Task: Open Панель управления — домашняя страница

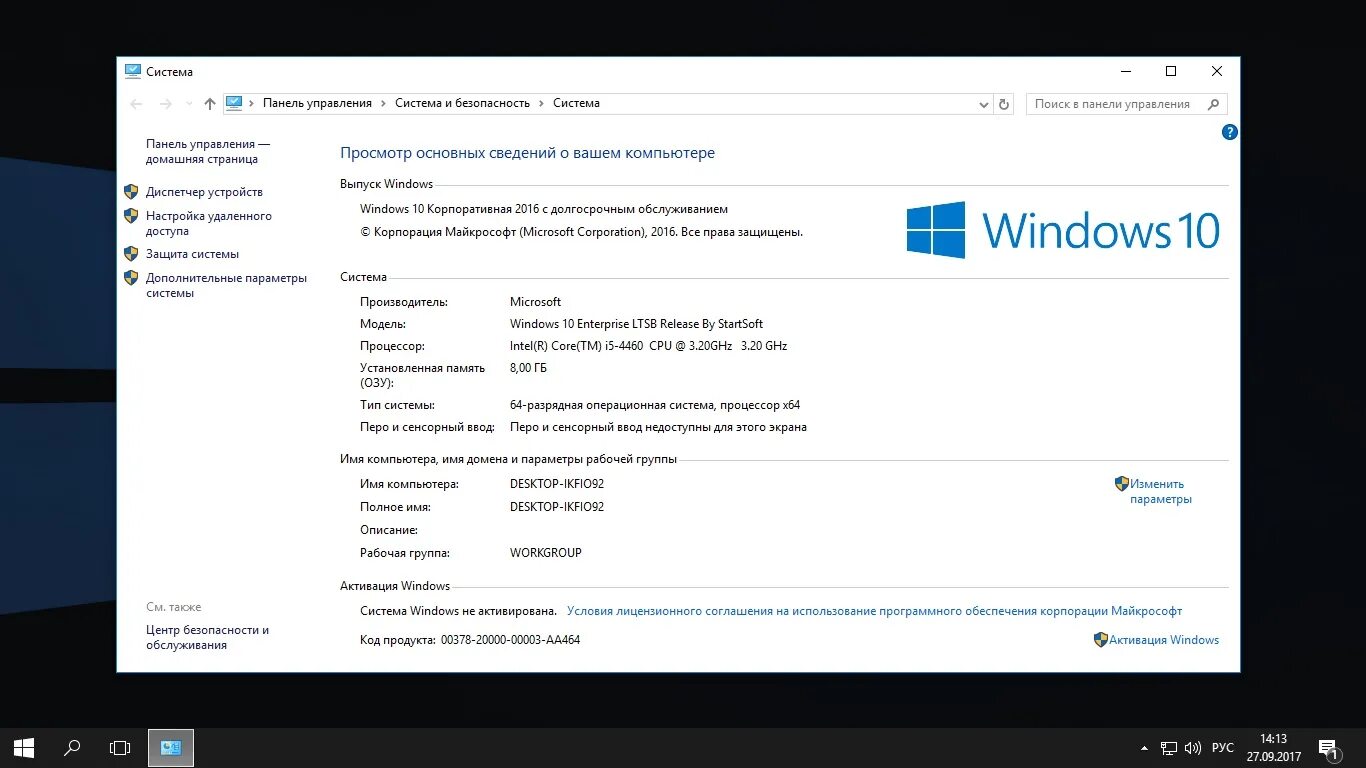Action: point(208,152)
